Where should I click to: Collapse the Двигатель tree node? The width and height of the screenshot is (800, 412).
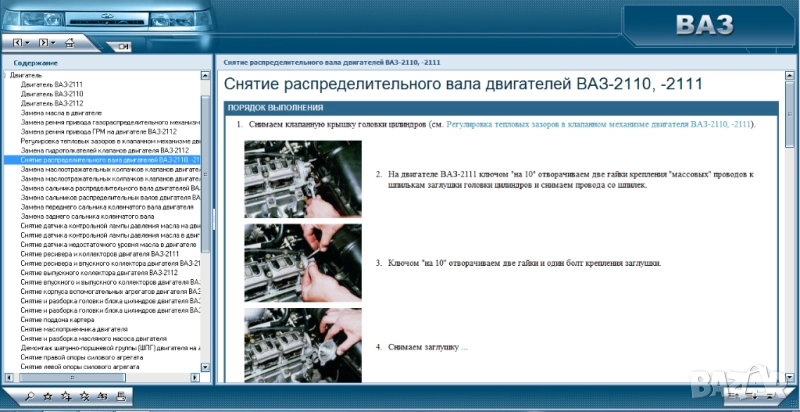(x=4, y=75)
